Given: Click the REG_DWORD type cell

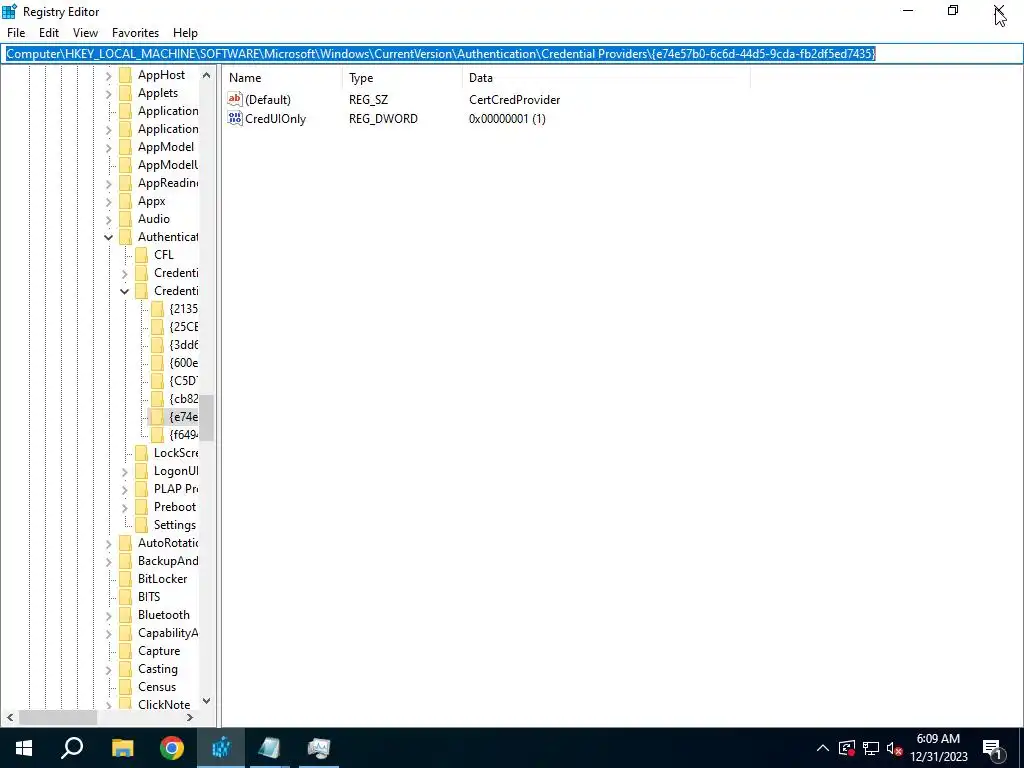Looking at the screenshot, I should tap(383, 119).
